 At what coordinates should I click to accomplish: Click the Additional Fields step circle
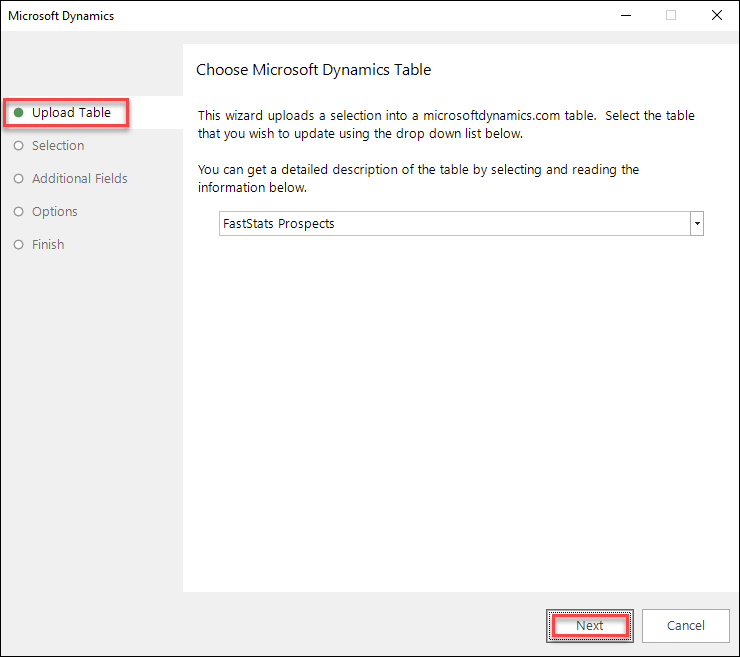pos(18,178)
